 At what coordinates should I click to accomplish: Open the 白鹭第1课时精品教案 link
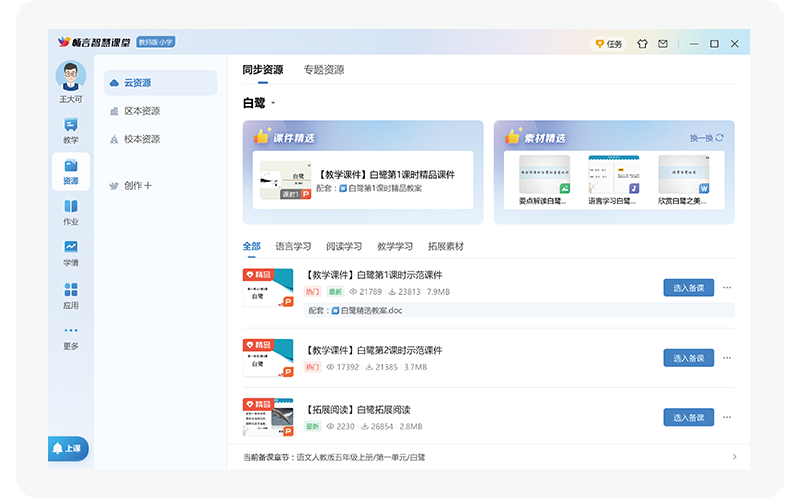[381, 188]
